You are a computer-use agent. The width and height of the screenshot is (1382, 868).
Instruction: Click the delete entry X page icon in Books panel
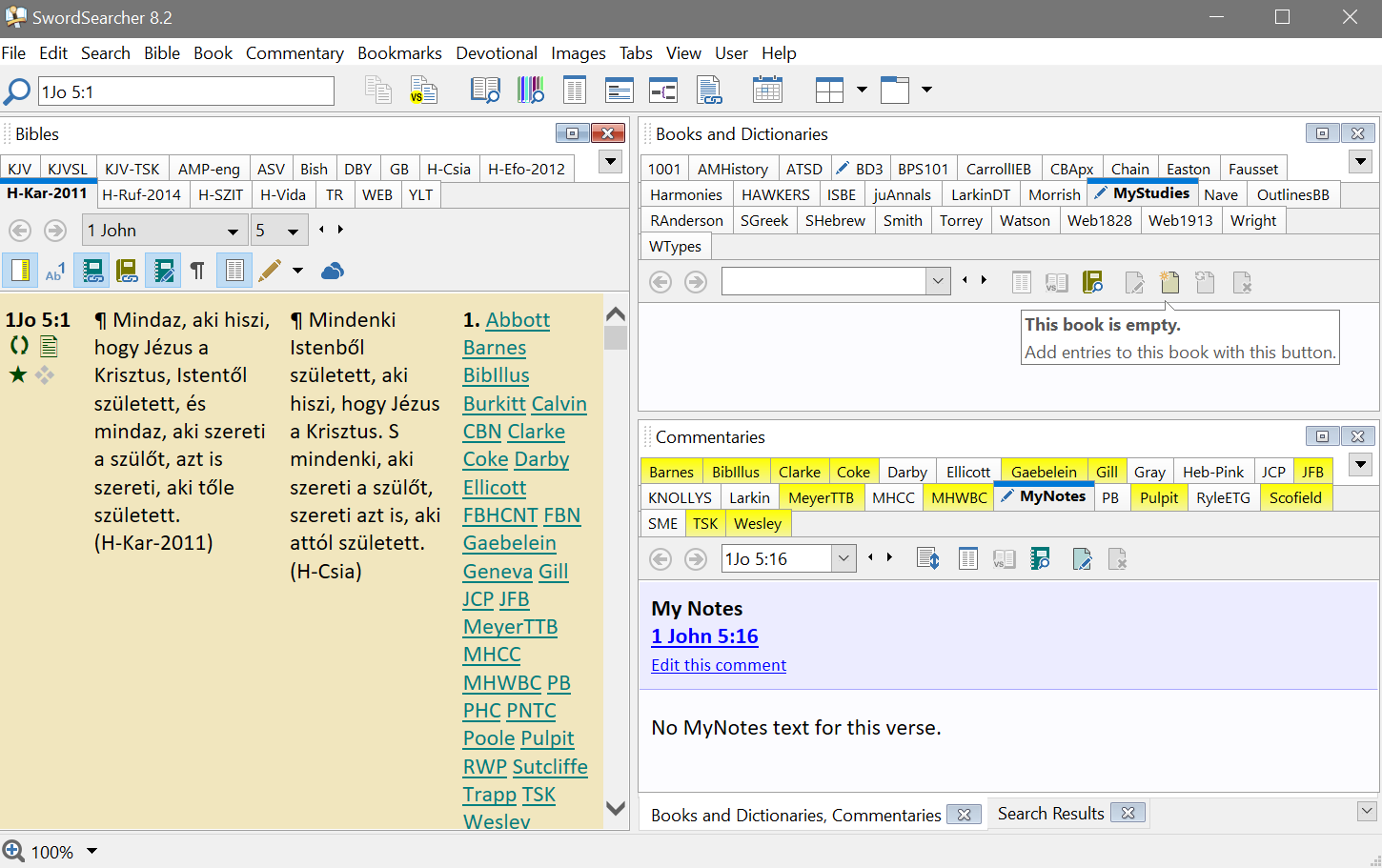[1242, 282]
